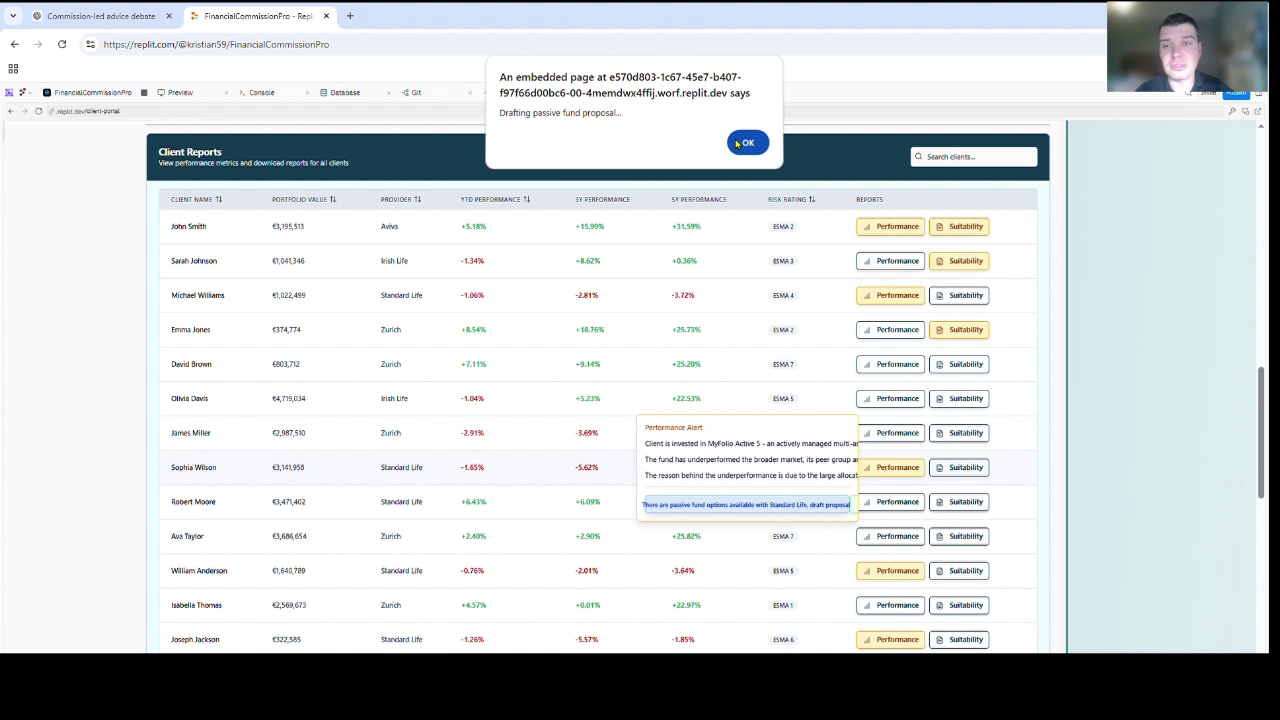Open a new browser tab
Image resolution: width=1280 pixels, height=720 pixels.
pos(350,16)
